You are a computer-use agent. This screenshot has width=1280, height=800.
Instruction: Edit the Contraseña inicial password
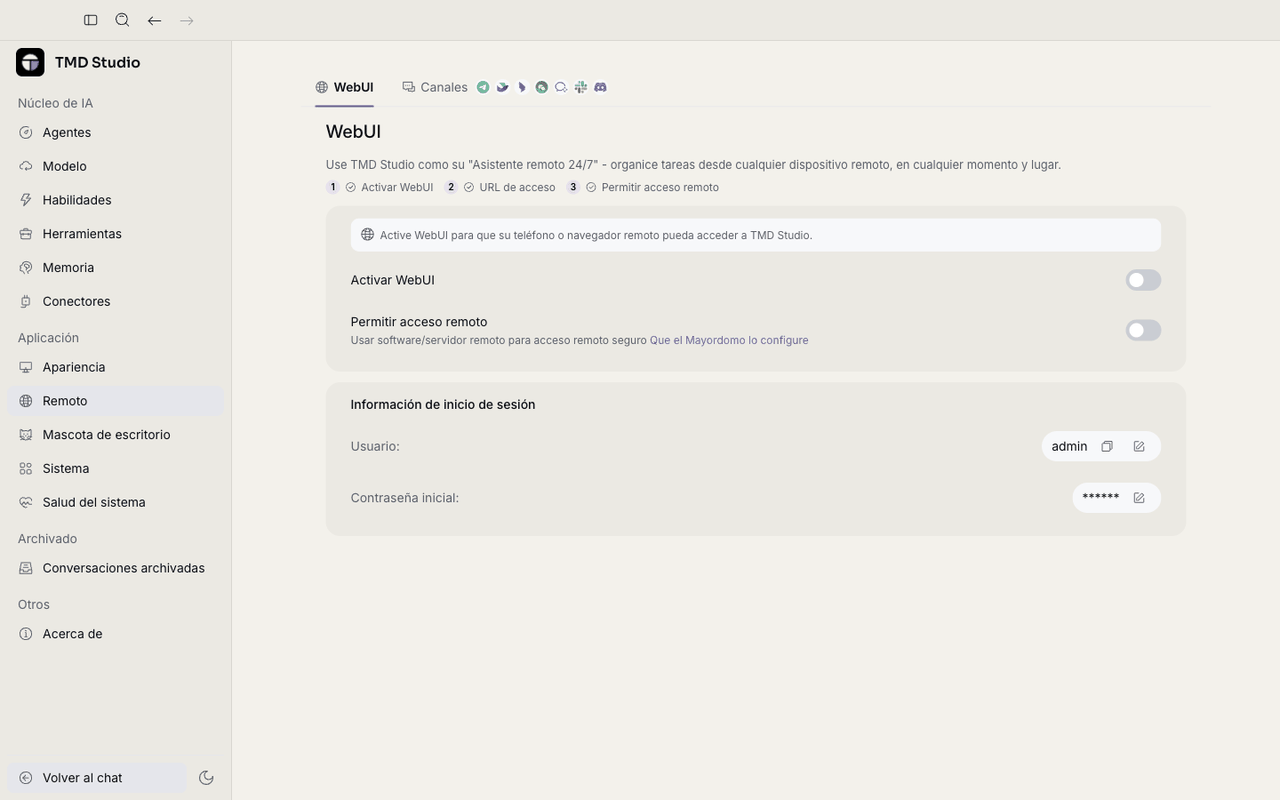[1139, 498]
